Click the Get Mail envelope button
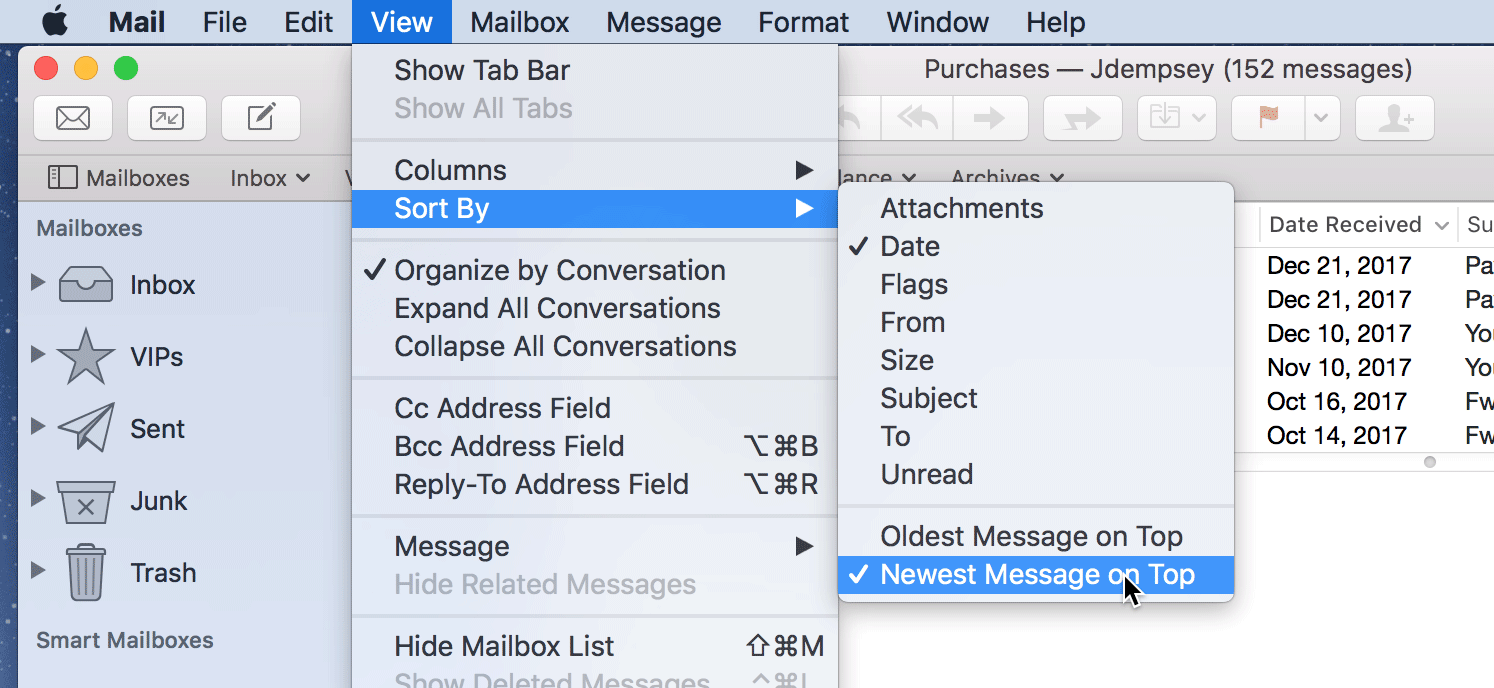 click(x=73, y=118)
